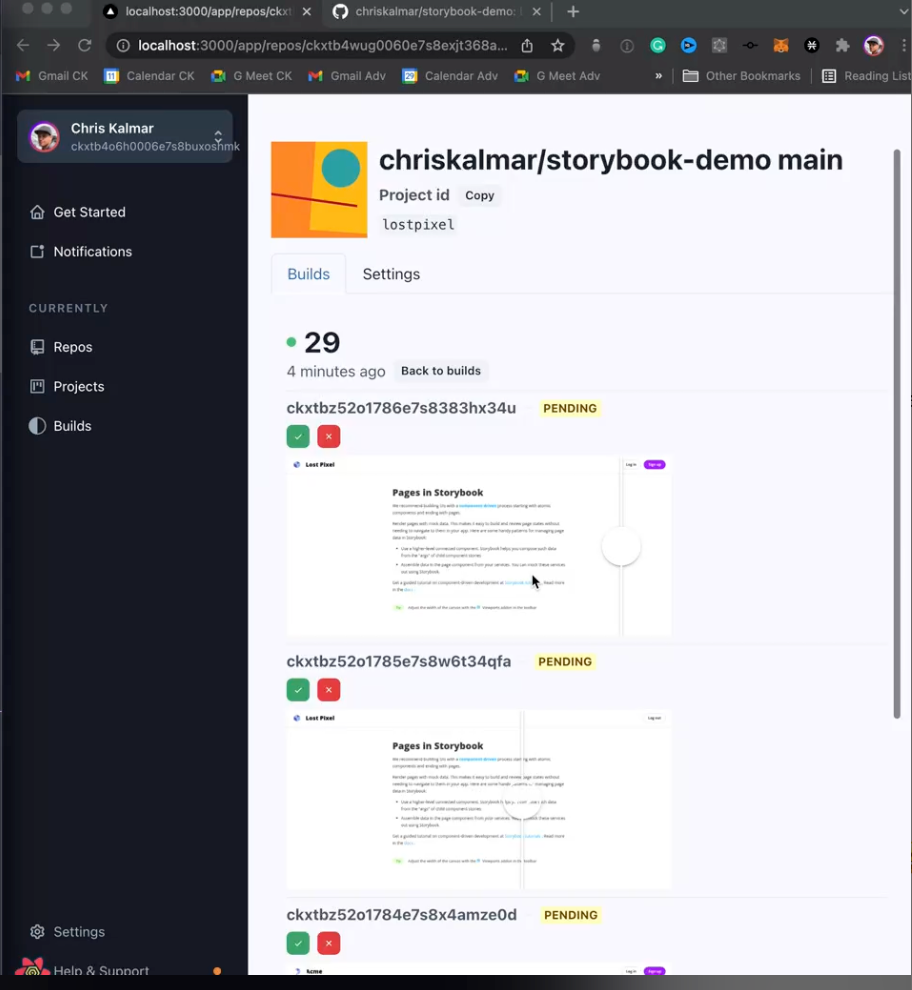Switch to the project Settings tab

point(391,274)
